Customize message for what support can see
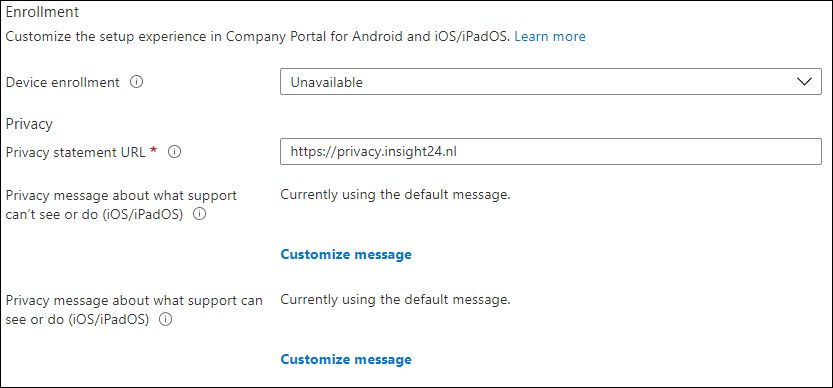This screenshot has height=388, width=833. coord(346,360)
